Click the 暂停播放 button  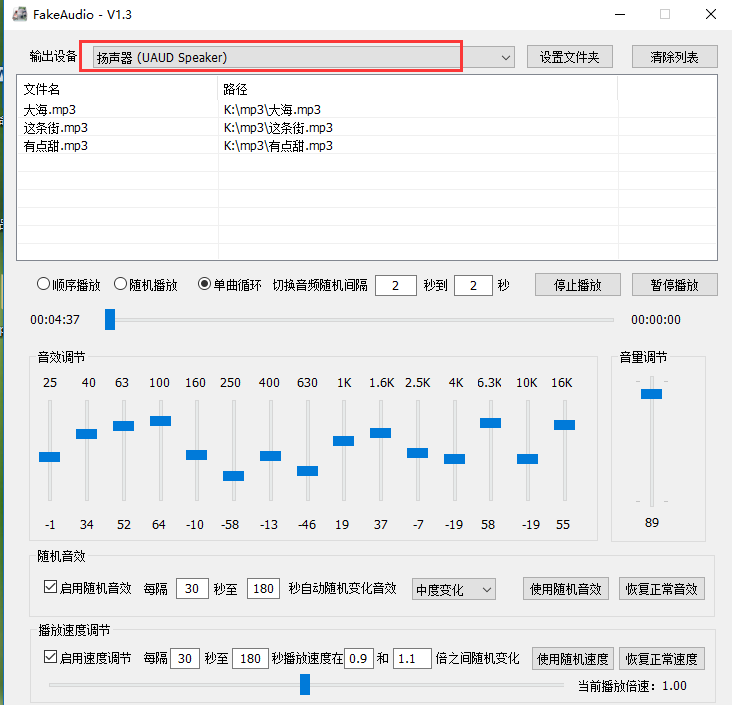tap(675, 285)
